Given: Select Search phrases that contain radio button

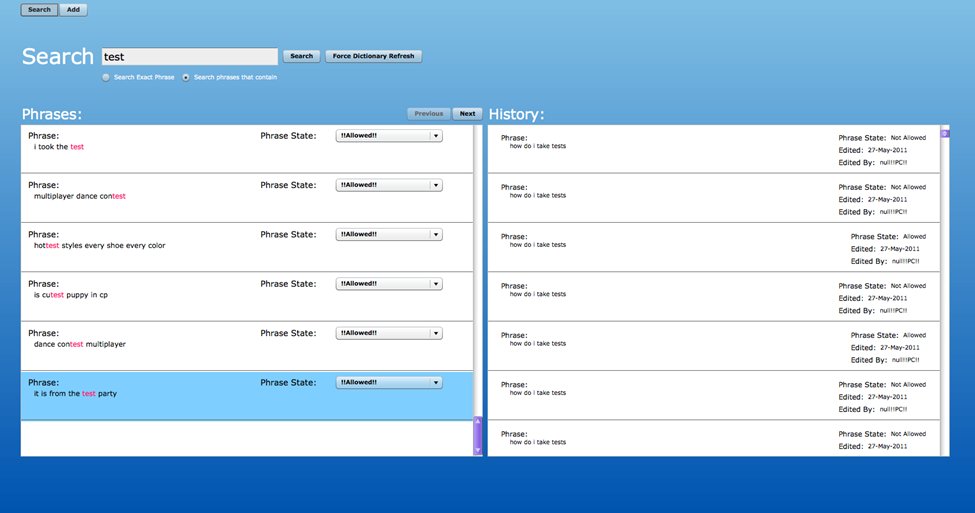Looking at the screenshot, I should tap(185, 77).
